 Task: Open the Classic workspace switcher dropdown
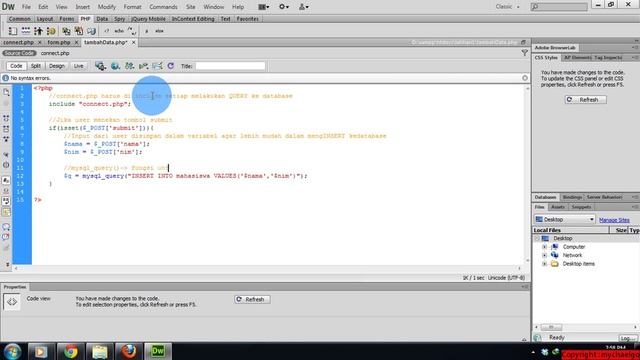507,7
